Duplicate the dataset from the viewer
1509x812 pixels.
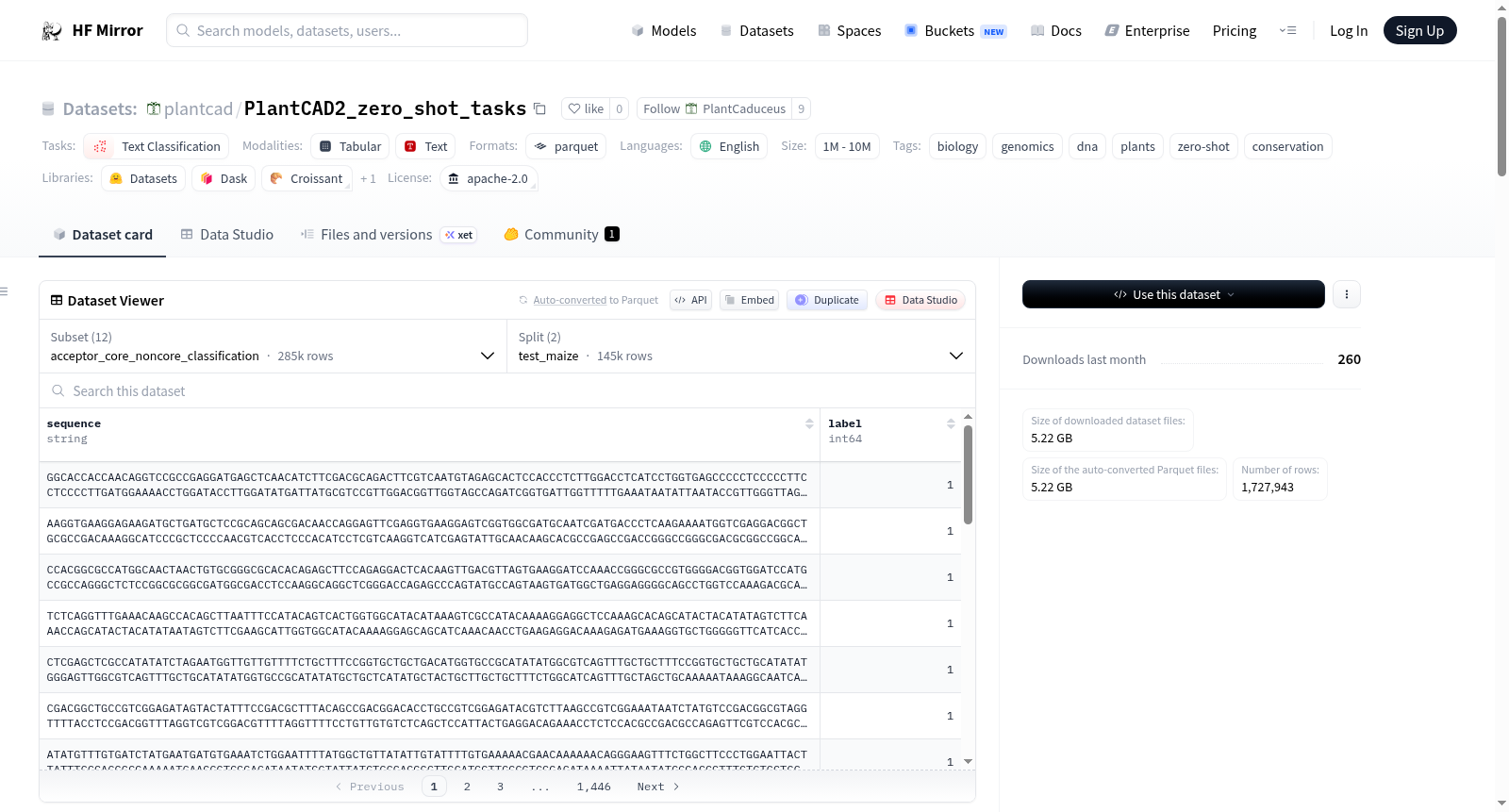[827, 300]
